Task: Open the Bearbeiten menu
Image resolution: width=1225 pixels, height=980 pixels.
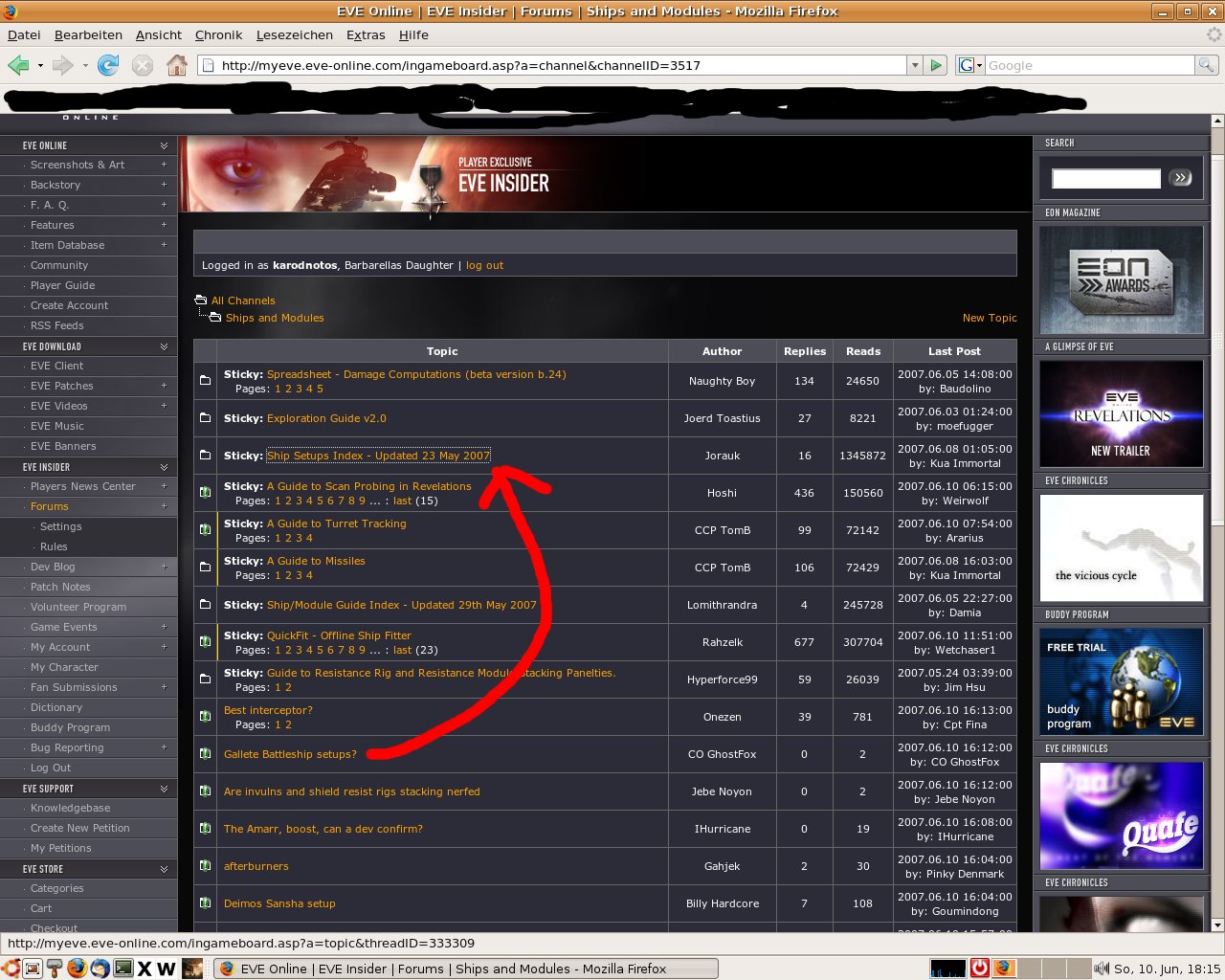Action: click(x=88, y=34)
